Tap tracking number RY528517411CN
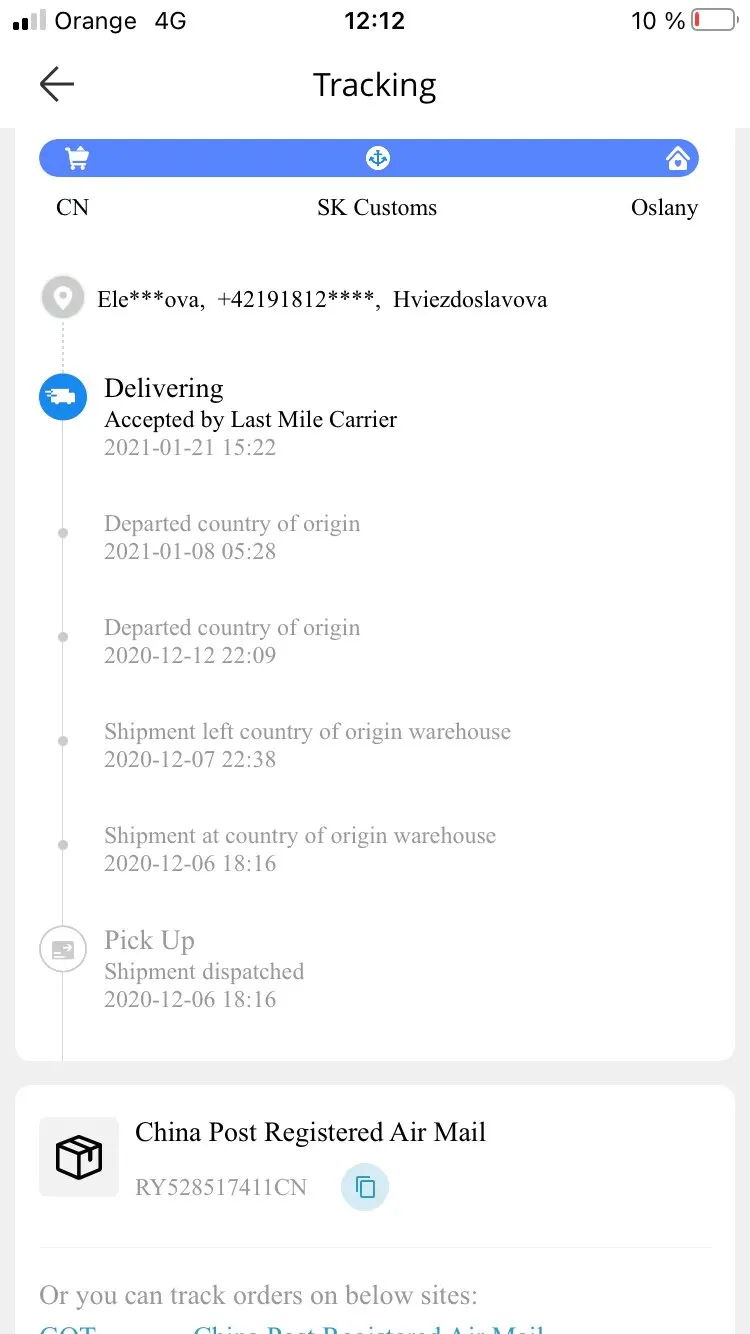The width and height of the screenshot is (750, 1334). coord(221,1188)
